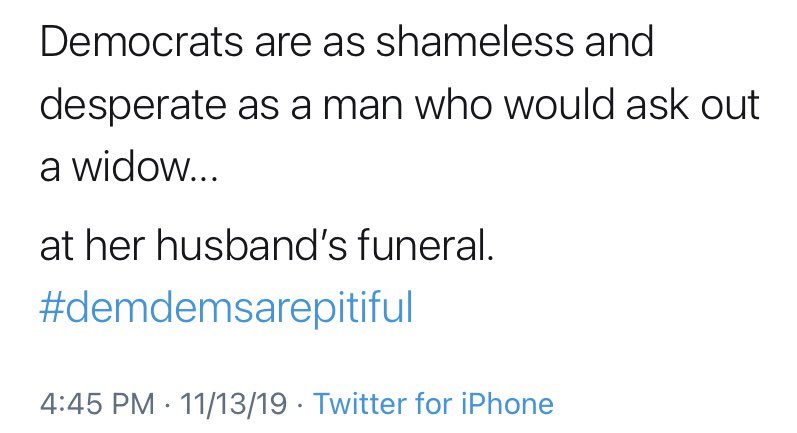
Task: Click the word Twitter in the source label
Action: [x=360, y=404]
